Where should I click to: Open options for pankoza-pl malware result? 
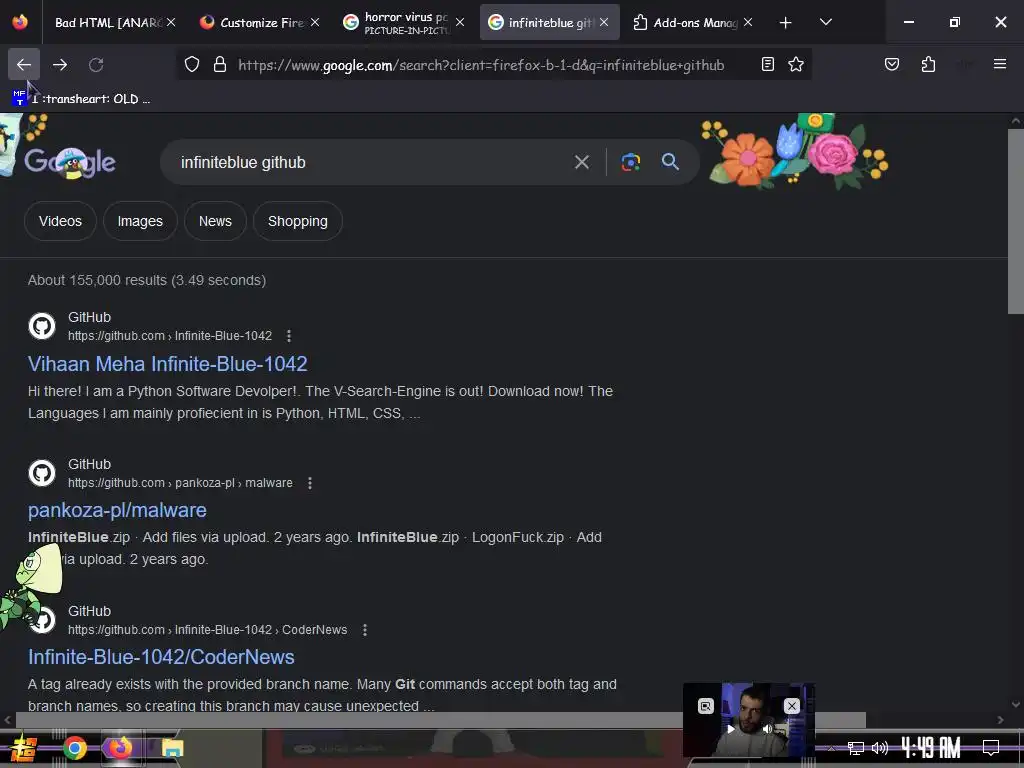(x=310, y=483)
